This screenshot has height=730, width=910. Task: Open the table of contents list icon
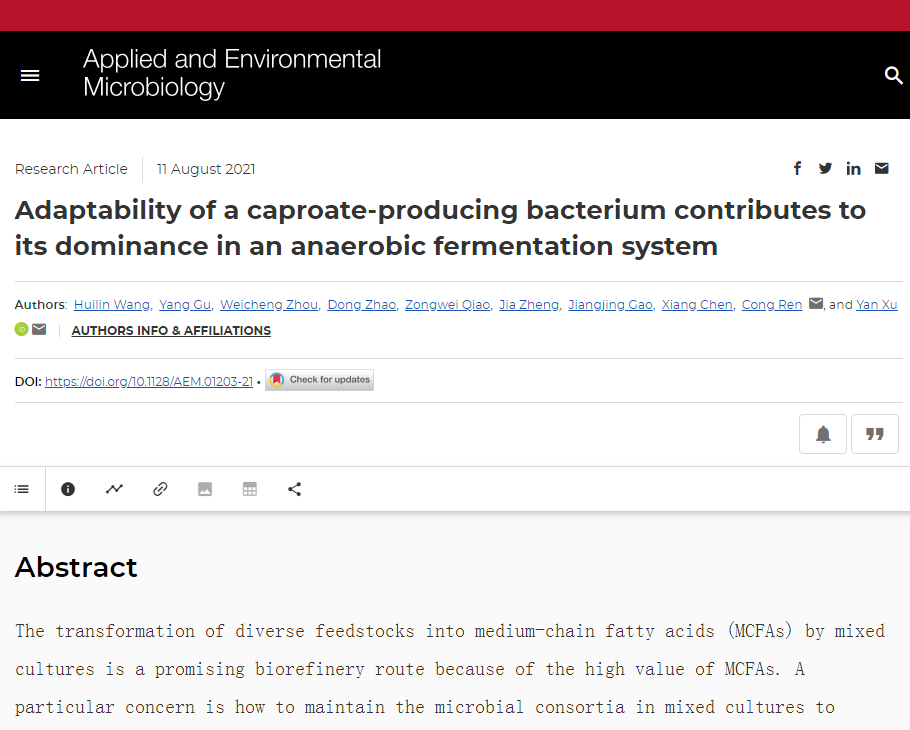tap(22, 489)
